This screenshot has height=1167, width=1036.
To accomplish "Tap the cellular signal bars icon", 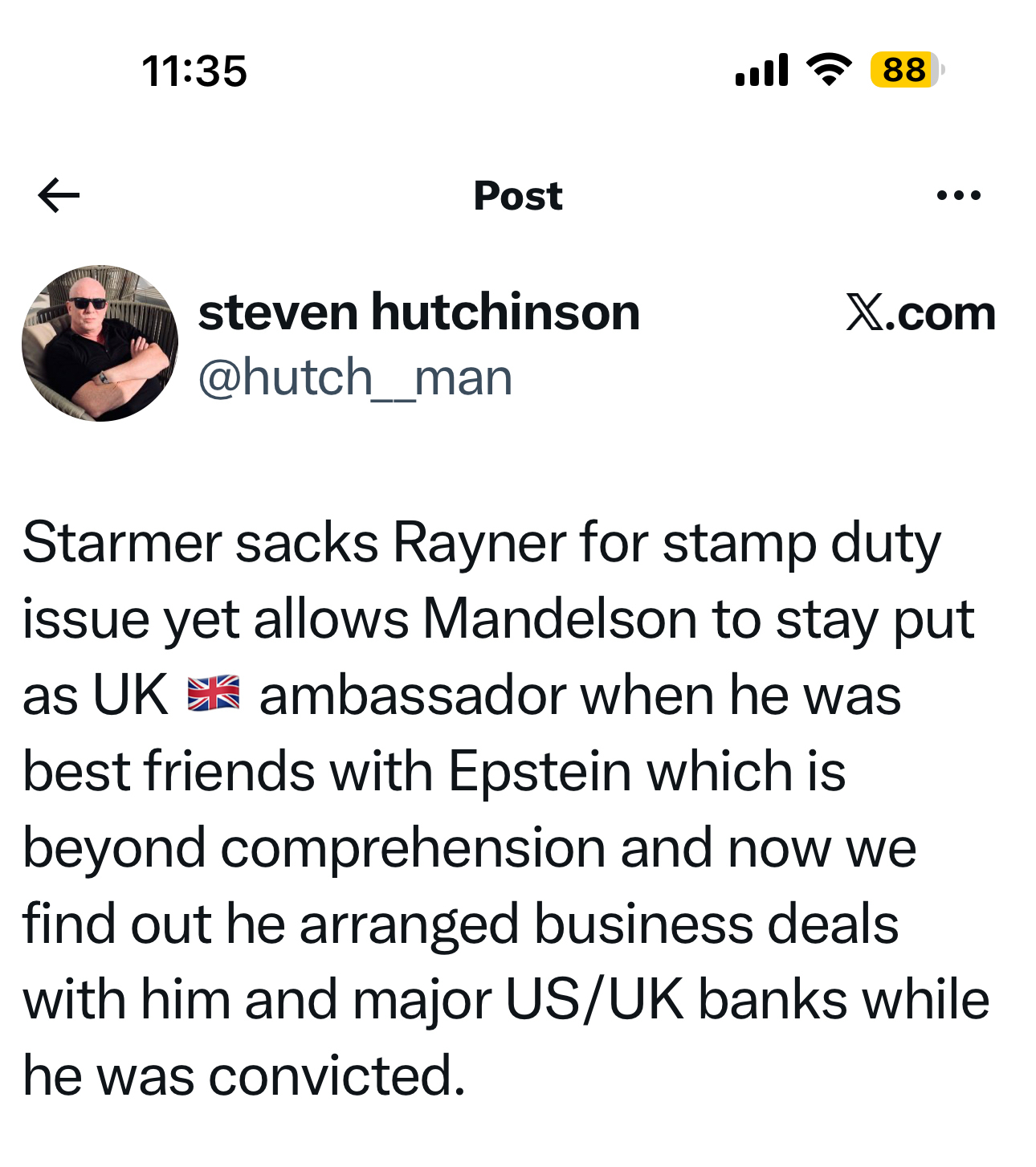I will click(x=761, y=70).
